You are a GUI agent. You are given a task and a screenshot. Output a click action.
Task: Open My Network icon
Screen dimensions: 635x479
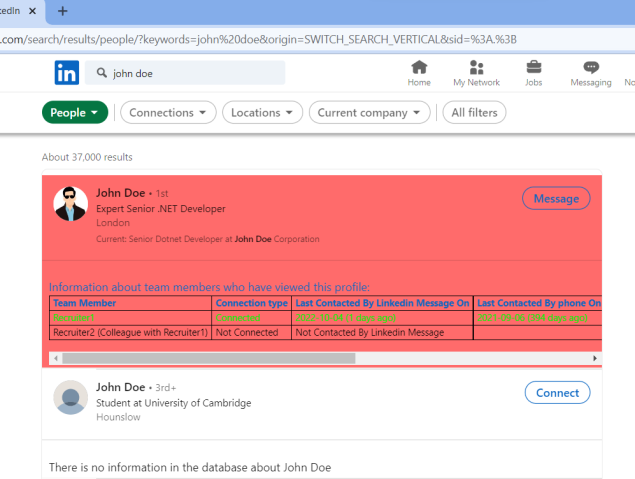(x=476, y=73)
